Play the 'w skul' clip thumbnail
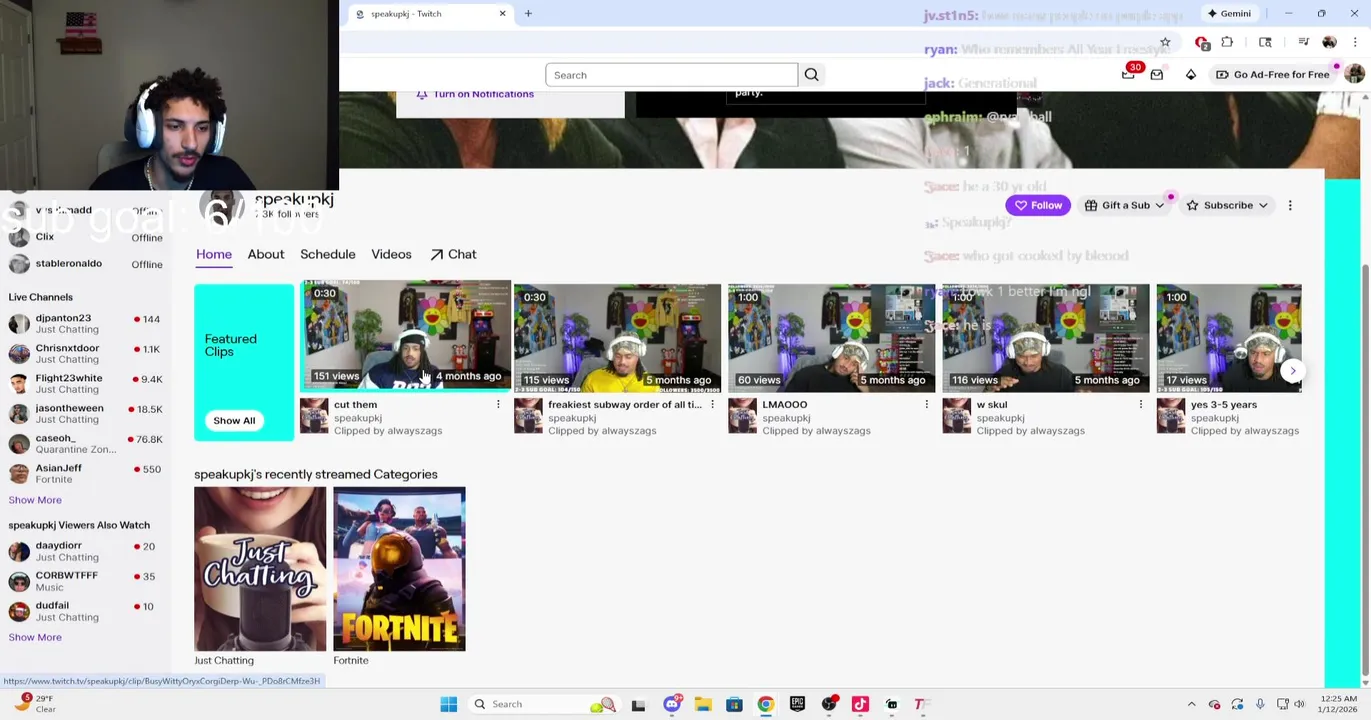 (1045, 337)
